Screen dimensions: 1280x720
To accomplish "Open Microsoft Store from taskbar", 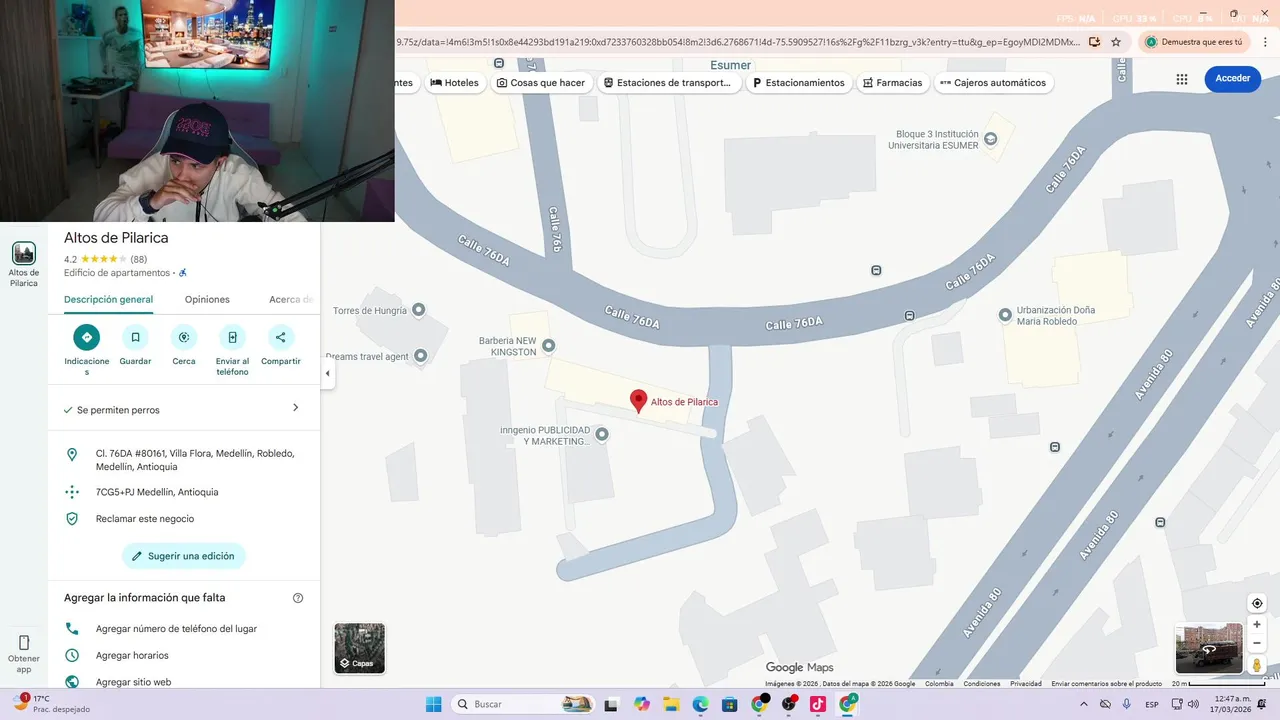I will pyautogui.click(x=730, y=704).
